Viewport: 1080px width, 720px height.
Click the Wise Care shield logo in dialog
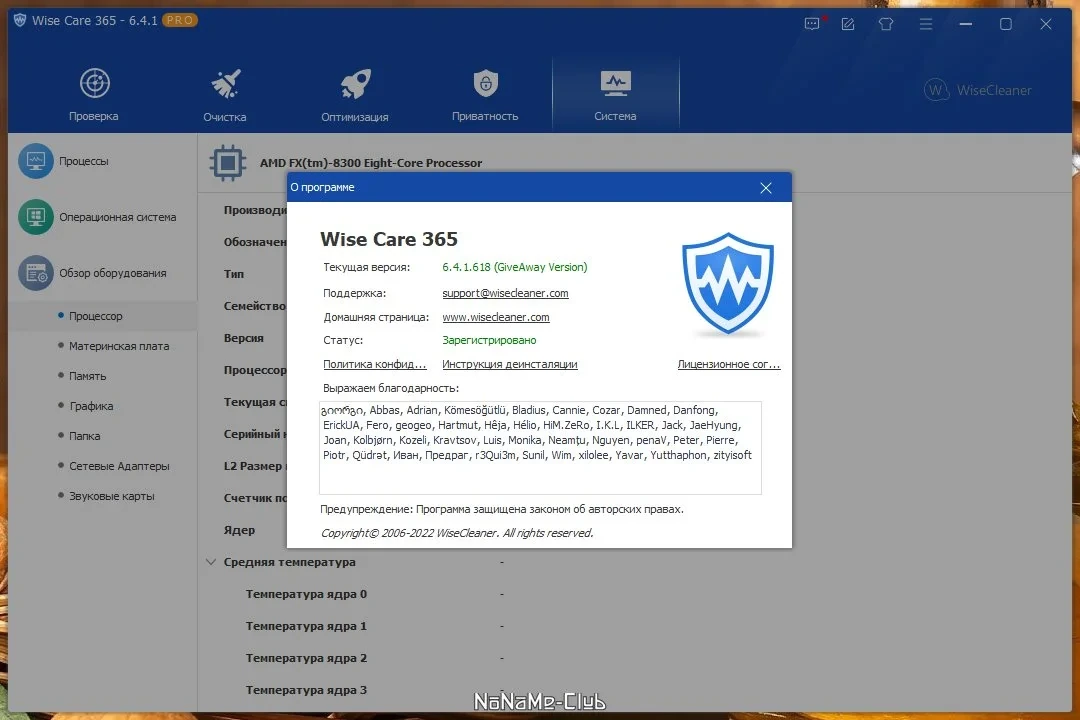point(728,284)
